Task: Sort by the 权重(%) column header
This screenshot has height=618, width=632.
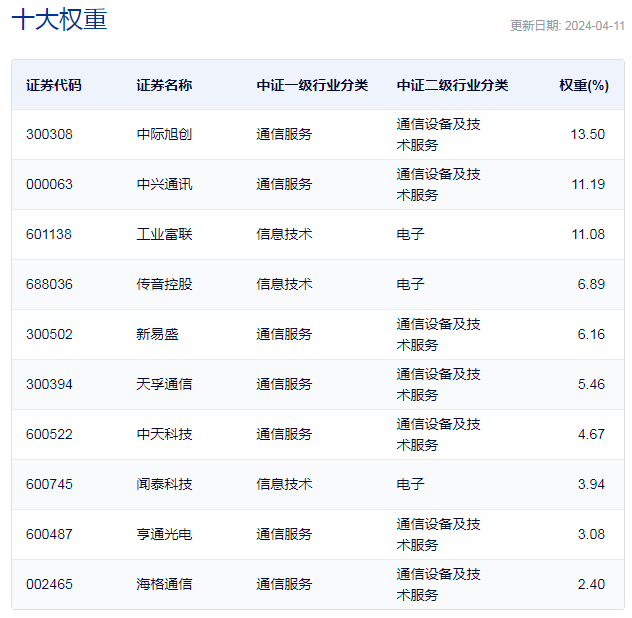Action: (x=583, y=85)
